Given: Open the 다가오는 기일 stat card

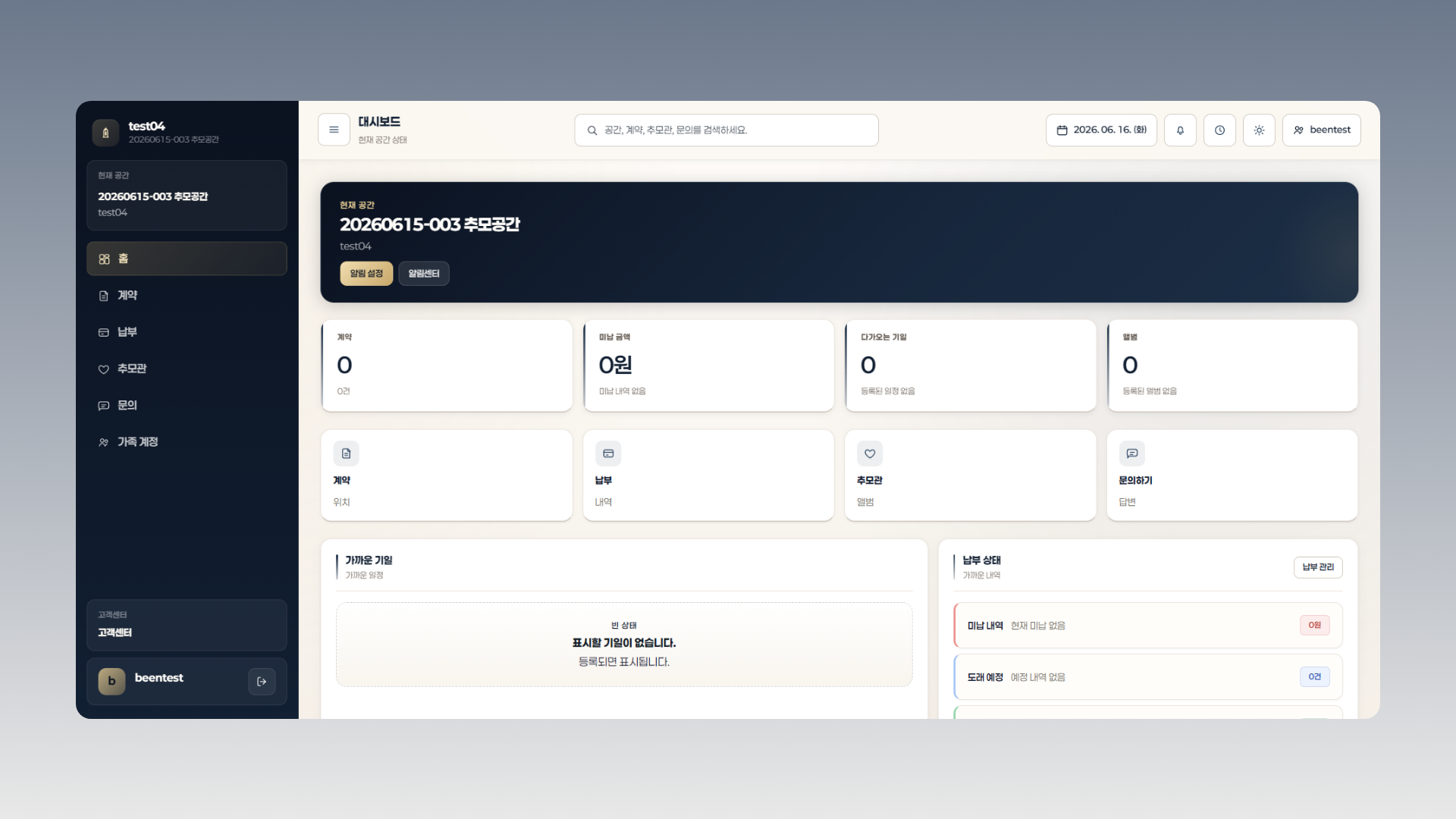Looking at the screenshot, I should 970,366.
